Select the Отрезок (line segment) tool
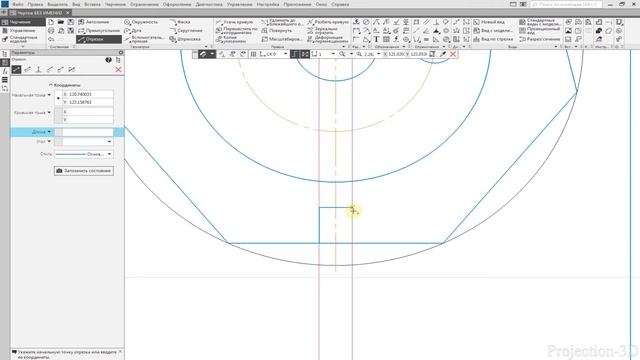The height and width of the screenshot is (360, 640). [x=99, y=39]
